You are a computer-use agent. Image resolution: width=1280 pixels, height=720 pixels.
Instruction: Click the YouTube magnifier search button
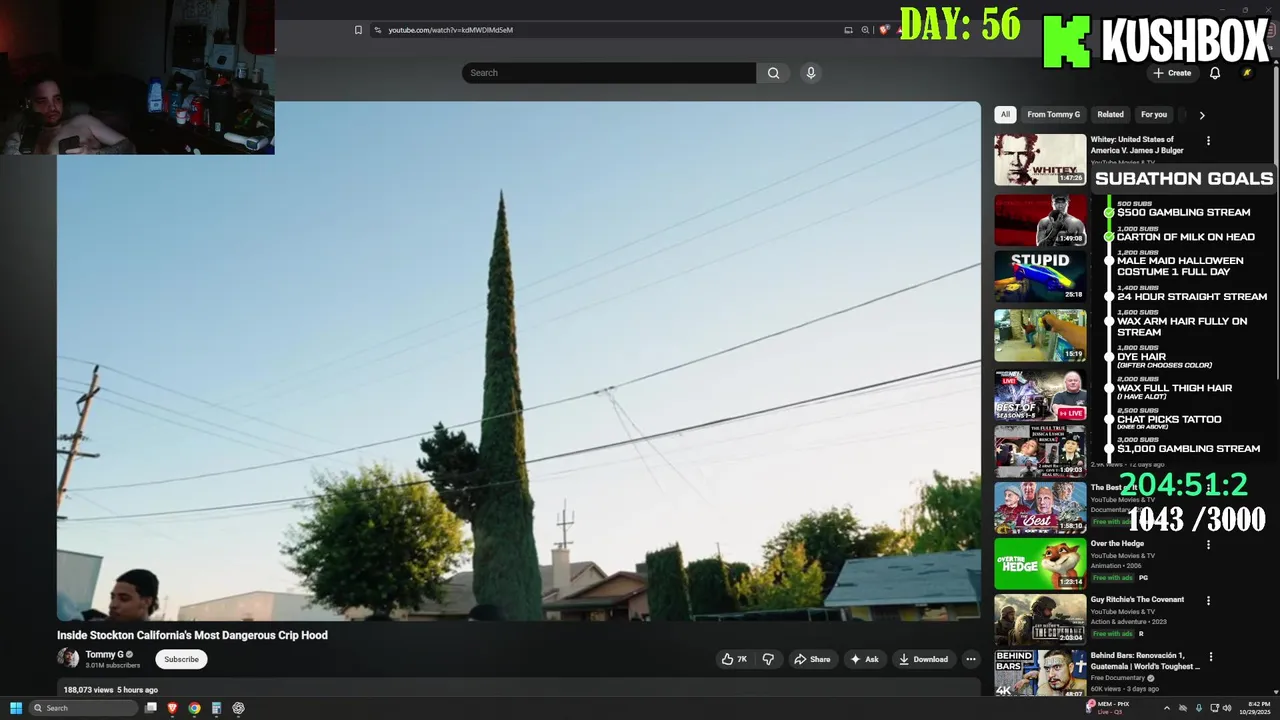pyautogui.click(x=773, y=73)
